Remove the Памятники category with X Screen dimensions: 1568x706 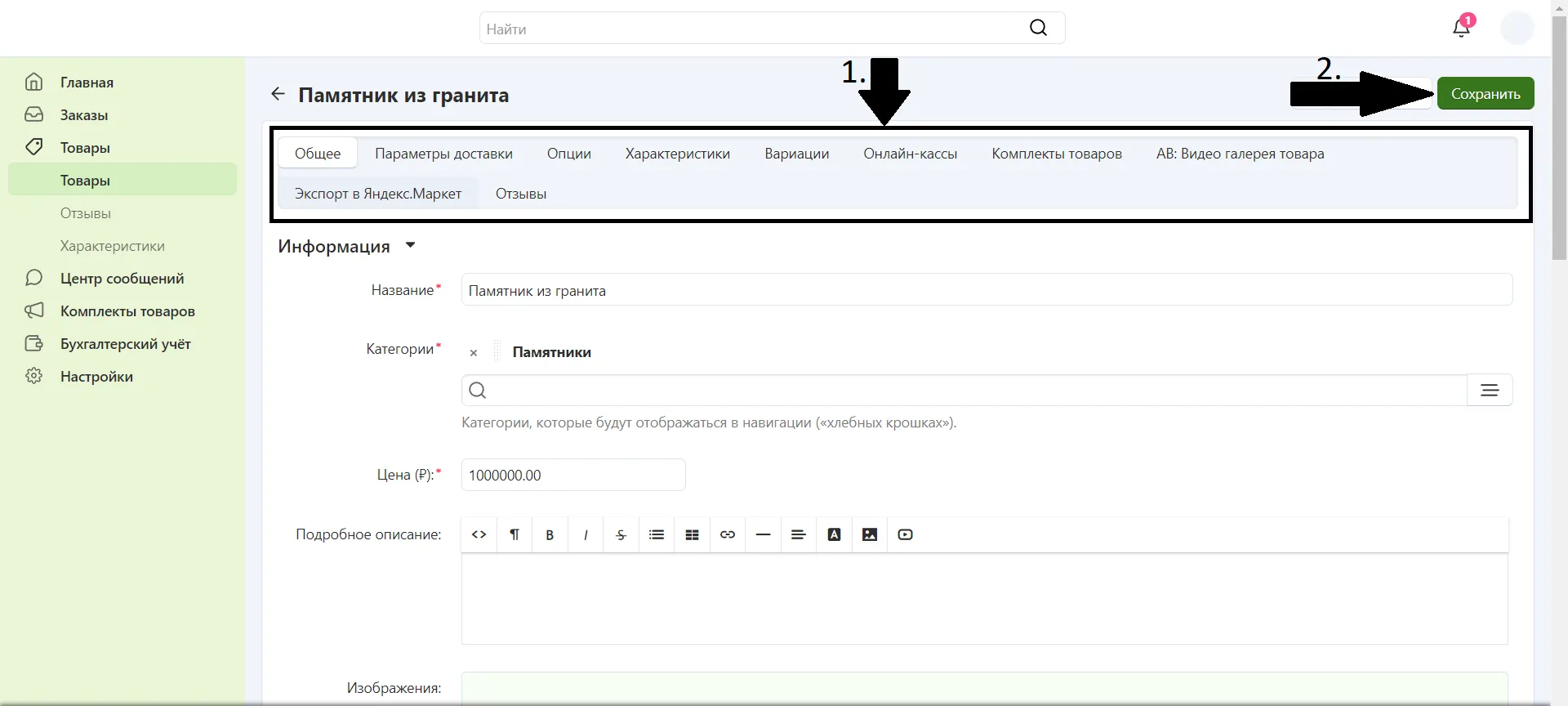tap(474, 353)
